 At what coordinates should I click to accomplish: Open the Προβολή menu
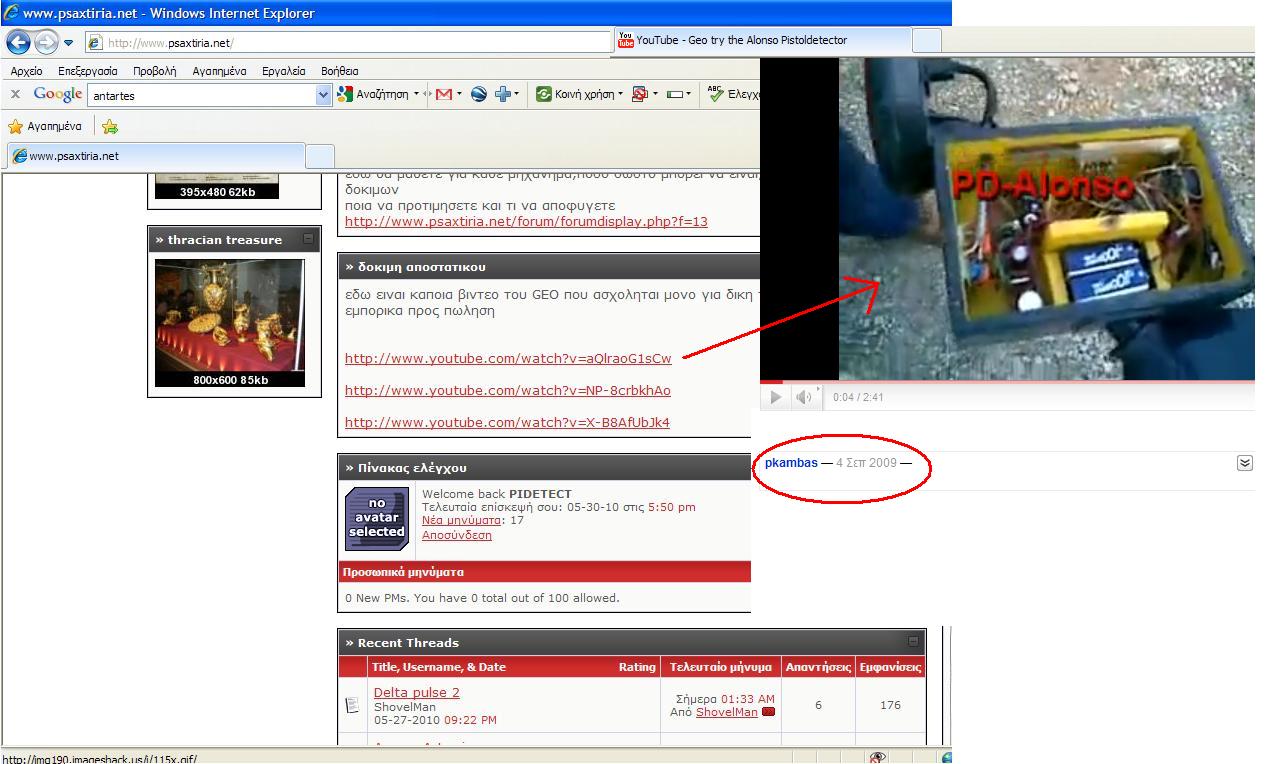point(155,71)
